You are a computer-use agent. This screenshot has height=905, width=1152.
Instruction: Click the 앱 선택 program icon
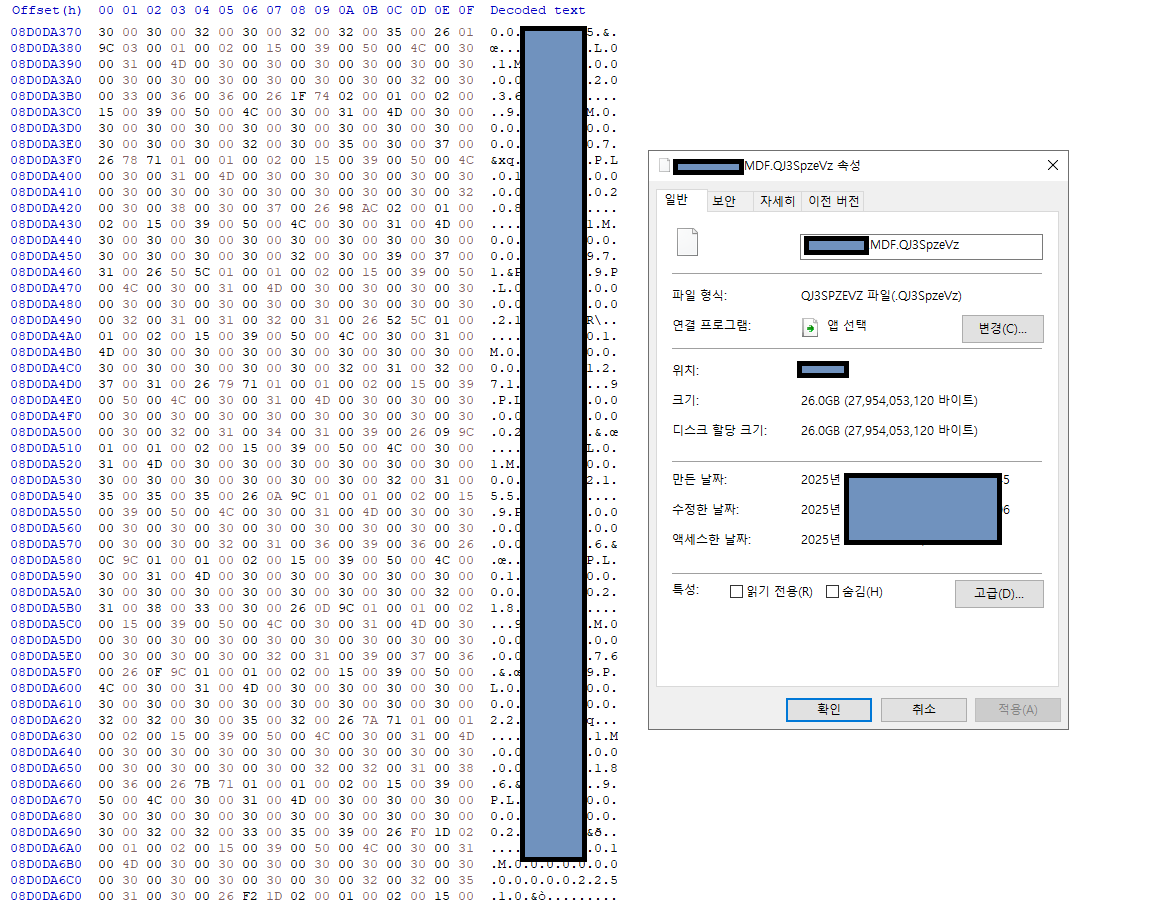click(810, 328)
